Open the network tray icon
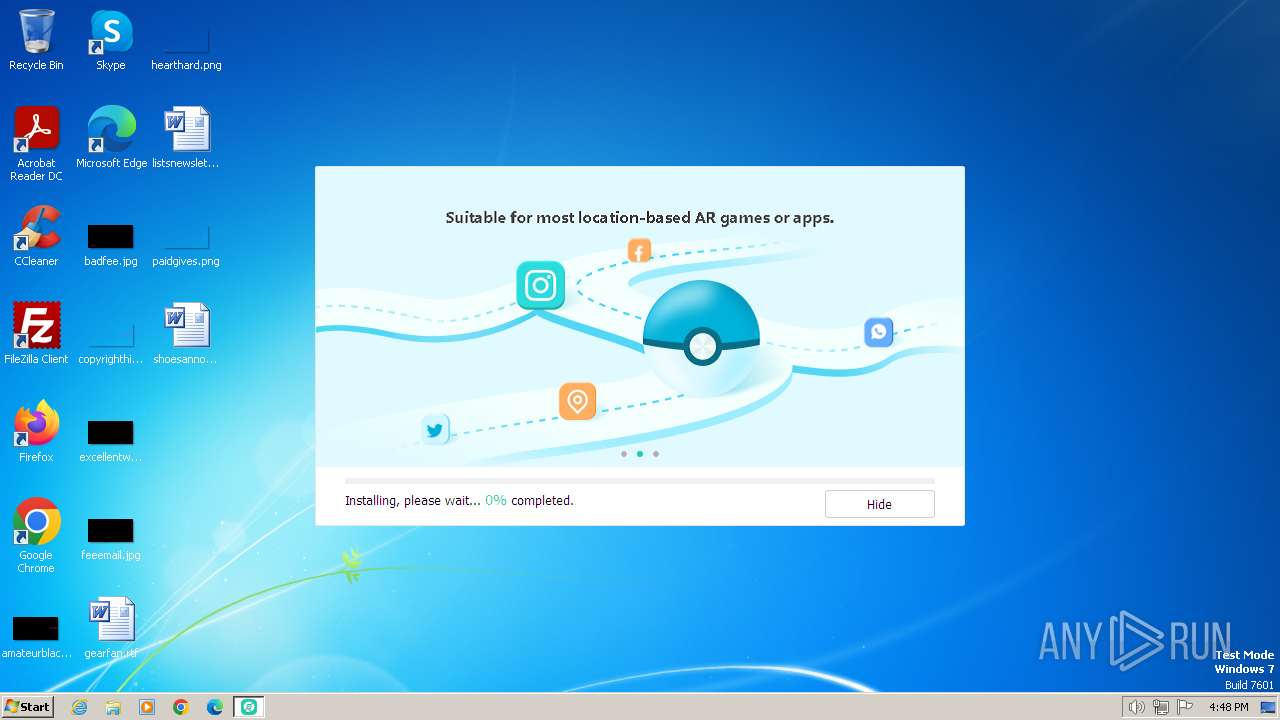This screenshot has width=1280, height=720. pos(1161,707)
